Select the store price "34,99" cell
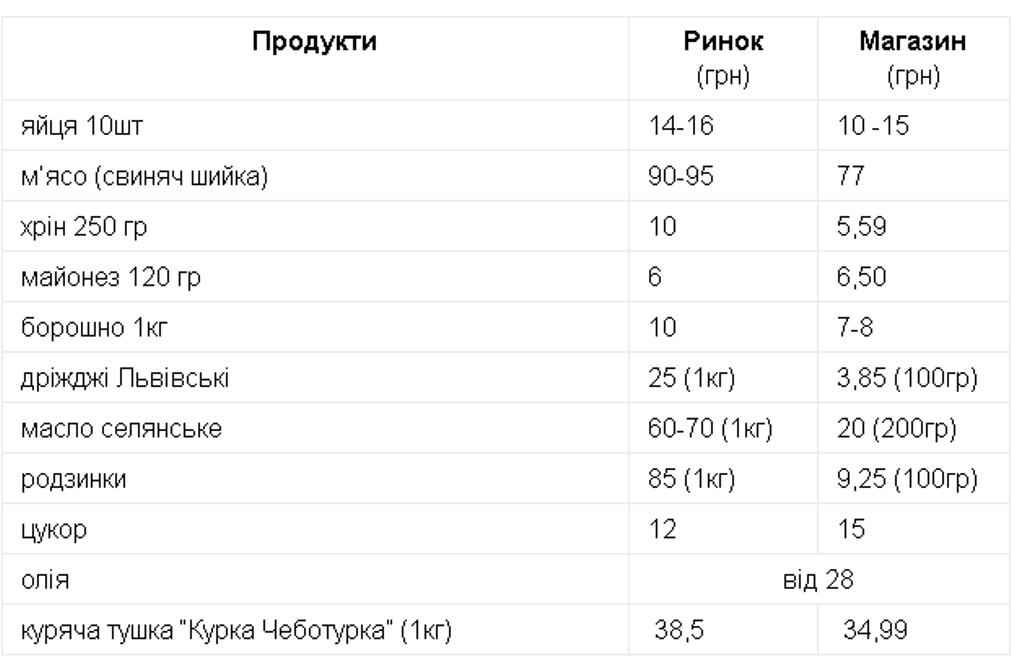 pos(872,631)
